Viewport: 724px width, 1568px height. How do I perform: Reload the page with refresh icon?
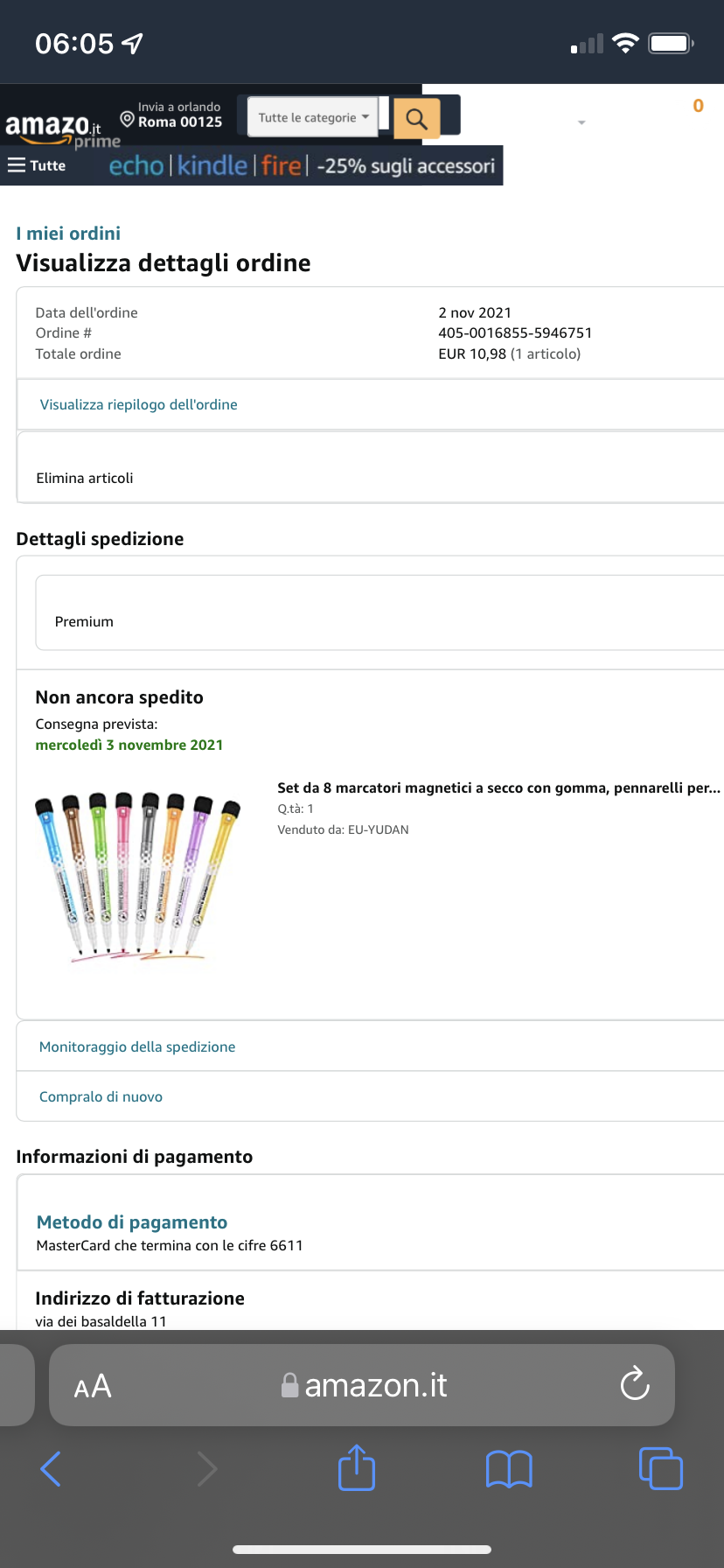coord(634,1385)
